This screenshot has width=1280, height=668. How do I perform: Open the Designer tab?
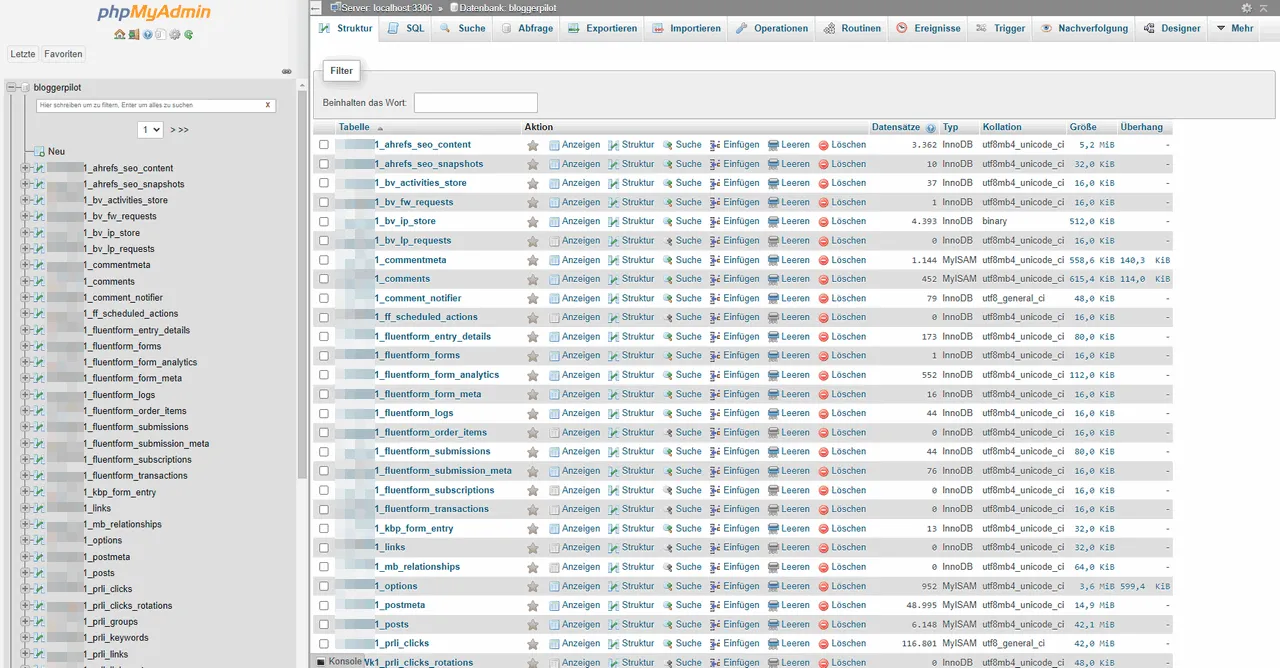(x=1172, y=28)
